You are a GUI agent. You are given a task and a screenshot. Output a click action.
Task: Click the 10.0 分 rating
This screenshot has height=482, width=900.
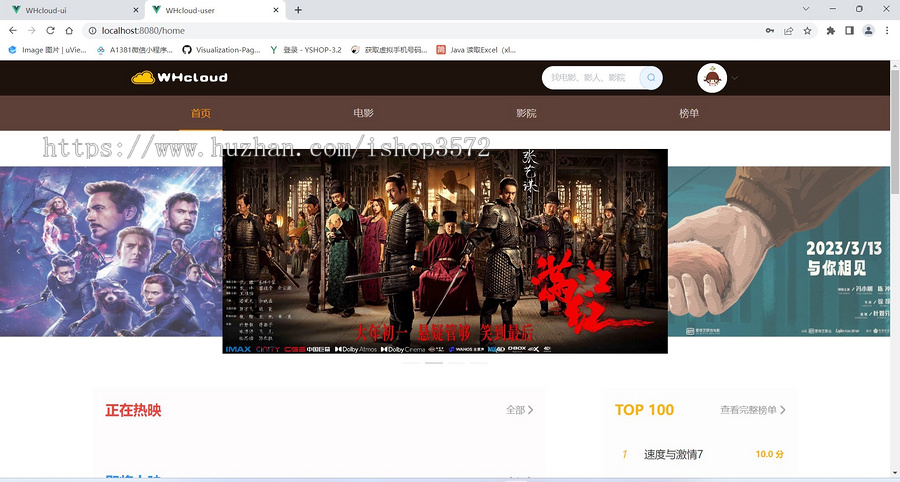(769, 454)
